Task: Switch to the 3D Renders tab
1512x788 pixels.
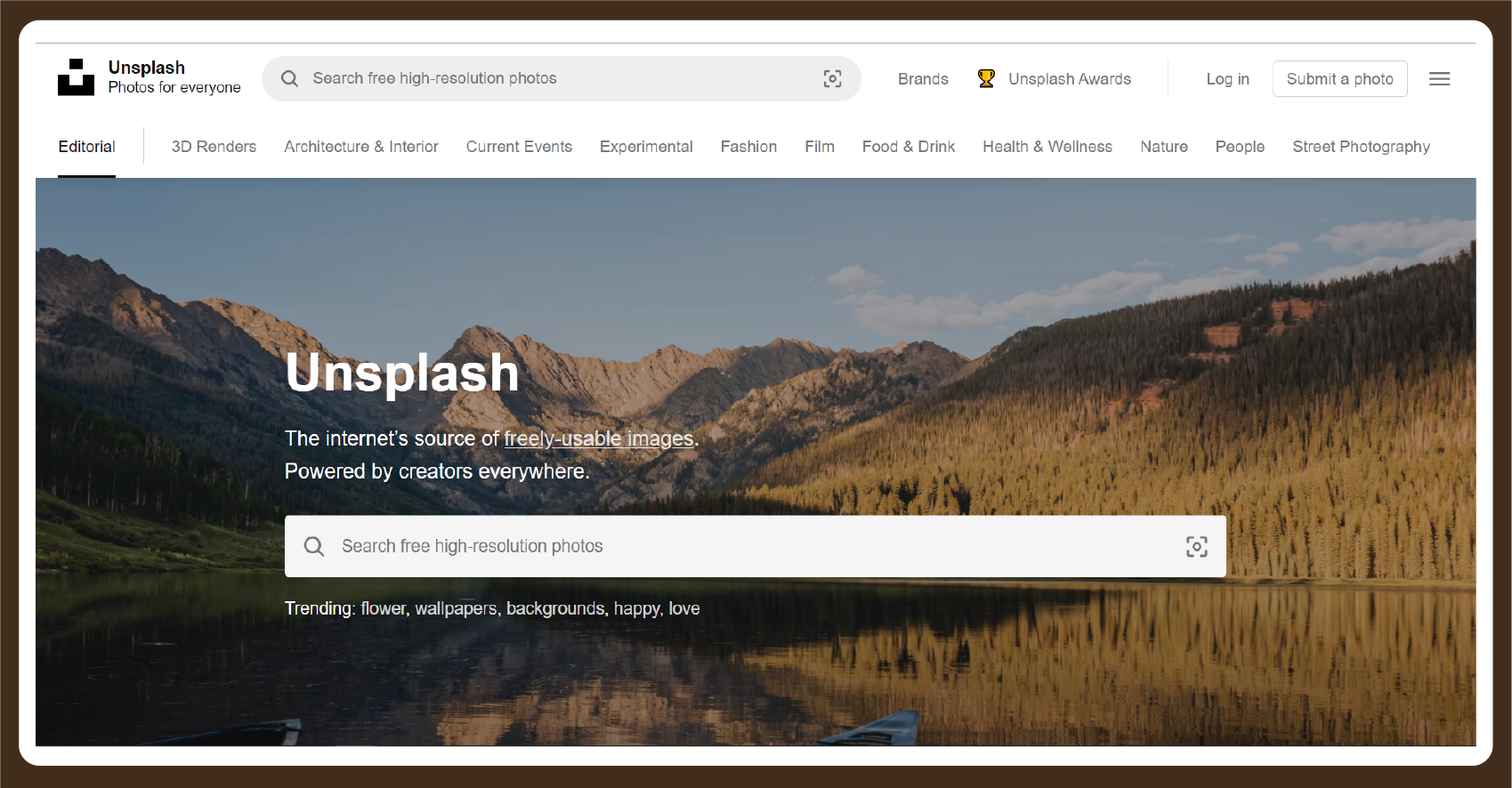Action: pos(214,147)
